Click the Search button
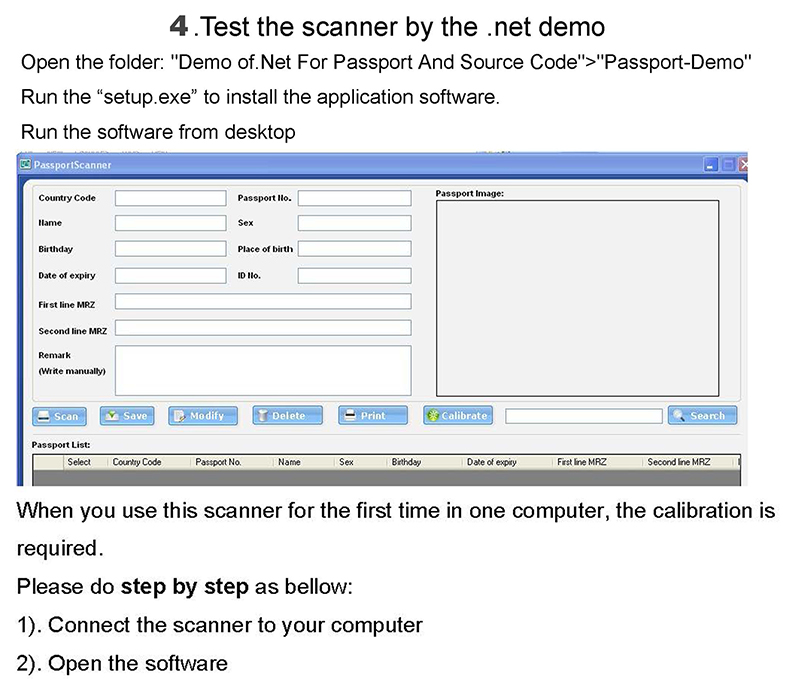The width and height of the screenshot is (790, 690). coord(702,416)
